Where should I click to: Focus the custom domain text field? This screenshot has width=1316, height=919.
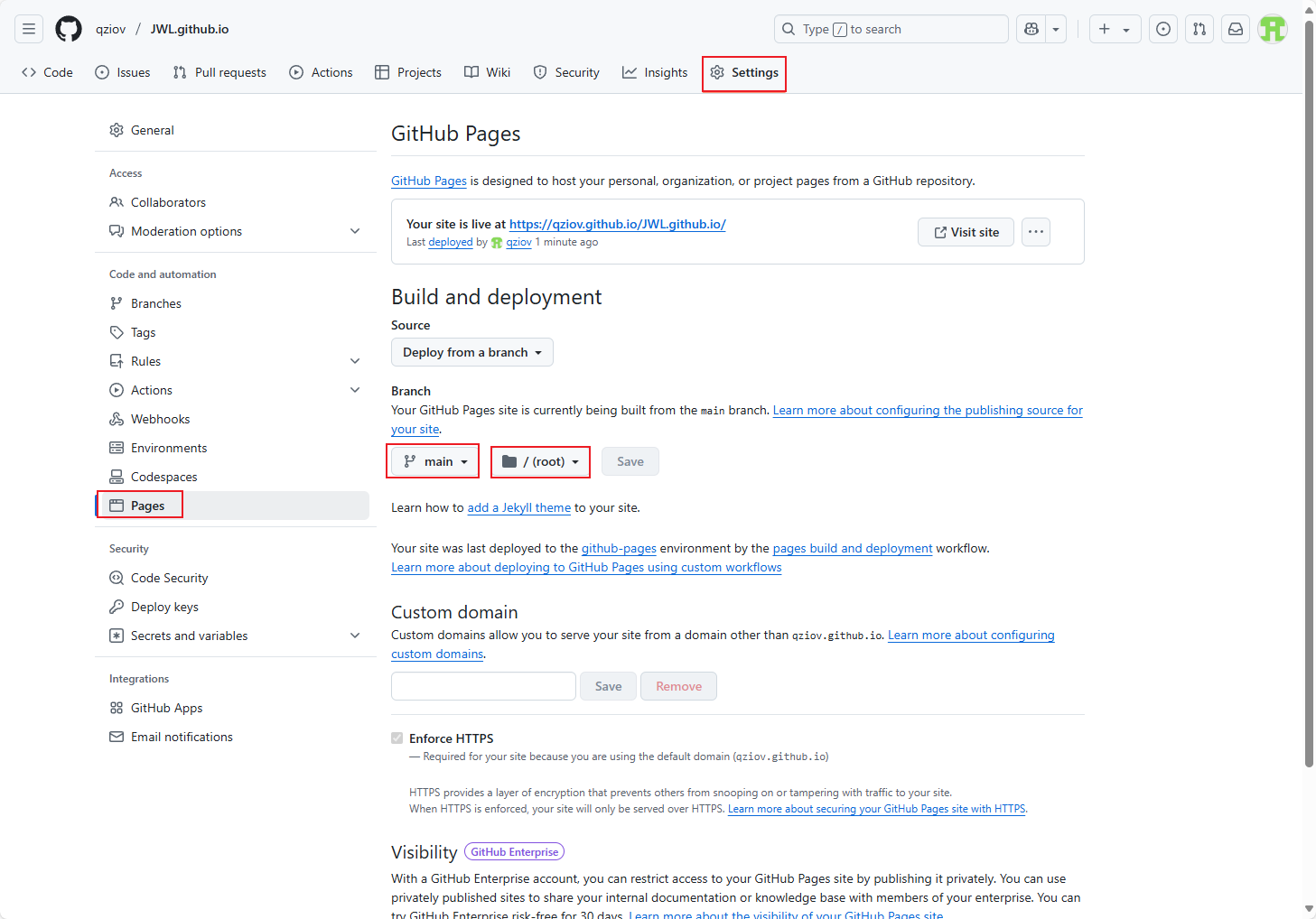pos(483,686)
